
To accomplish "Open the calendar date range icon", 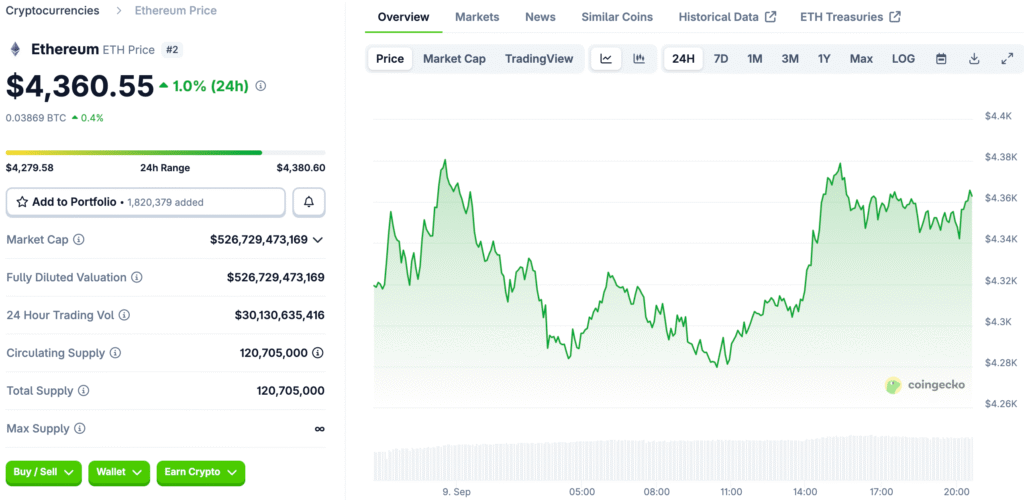I will (941, 59).
